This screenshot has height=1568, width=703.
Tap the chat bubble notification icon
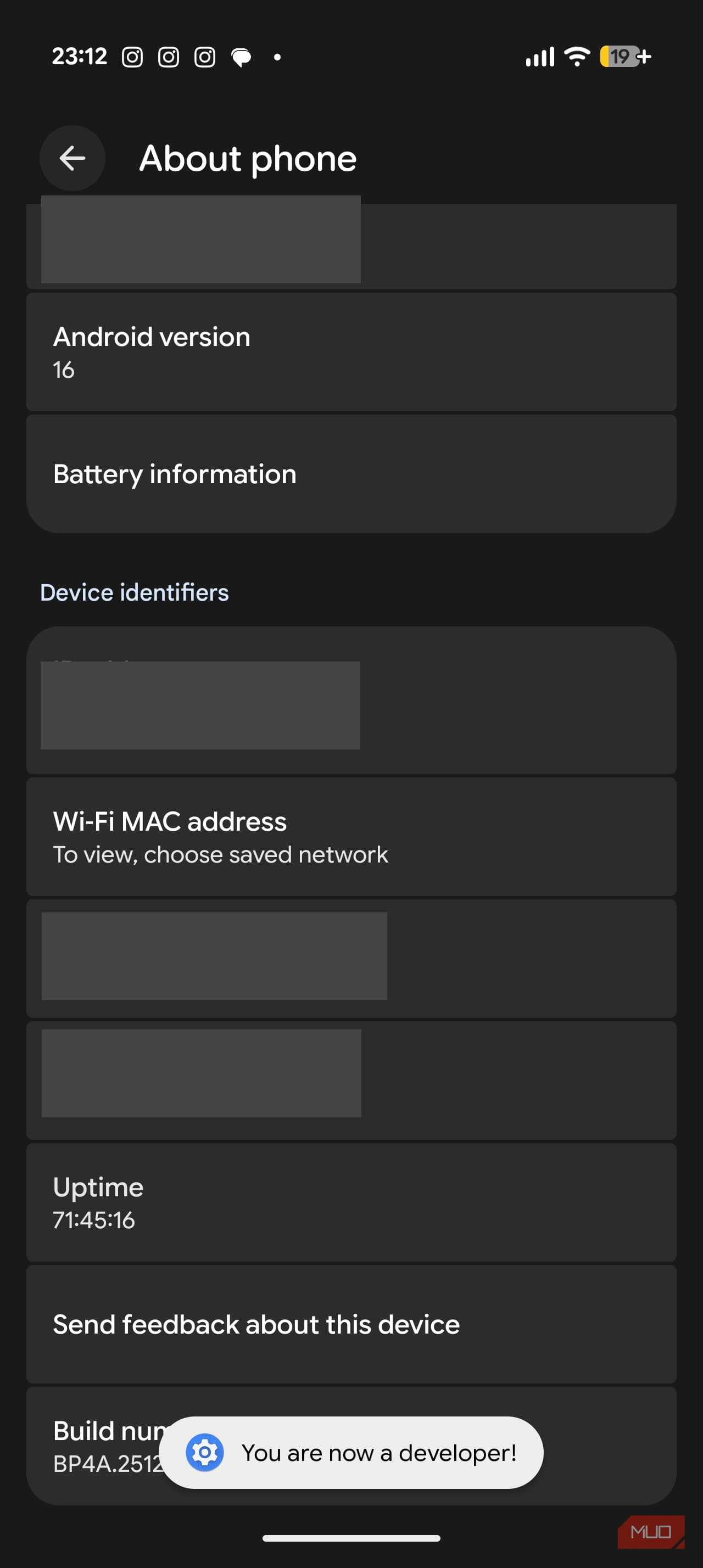[x=241, y=57]
